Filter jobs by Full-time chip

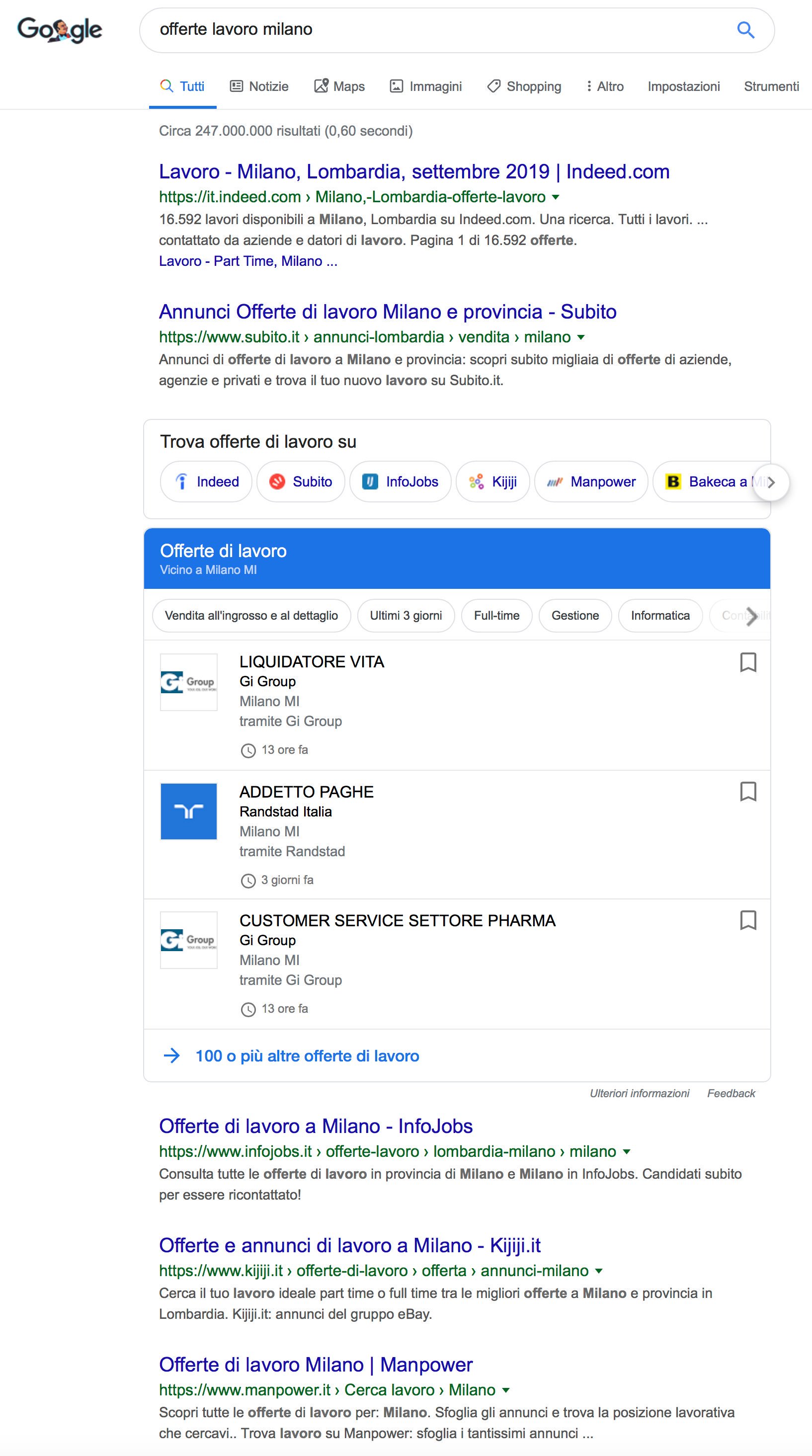pyautogui.click(x=497, y=616)
